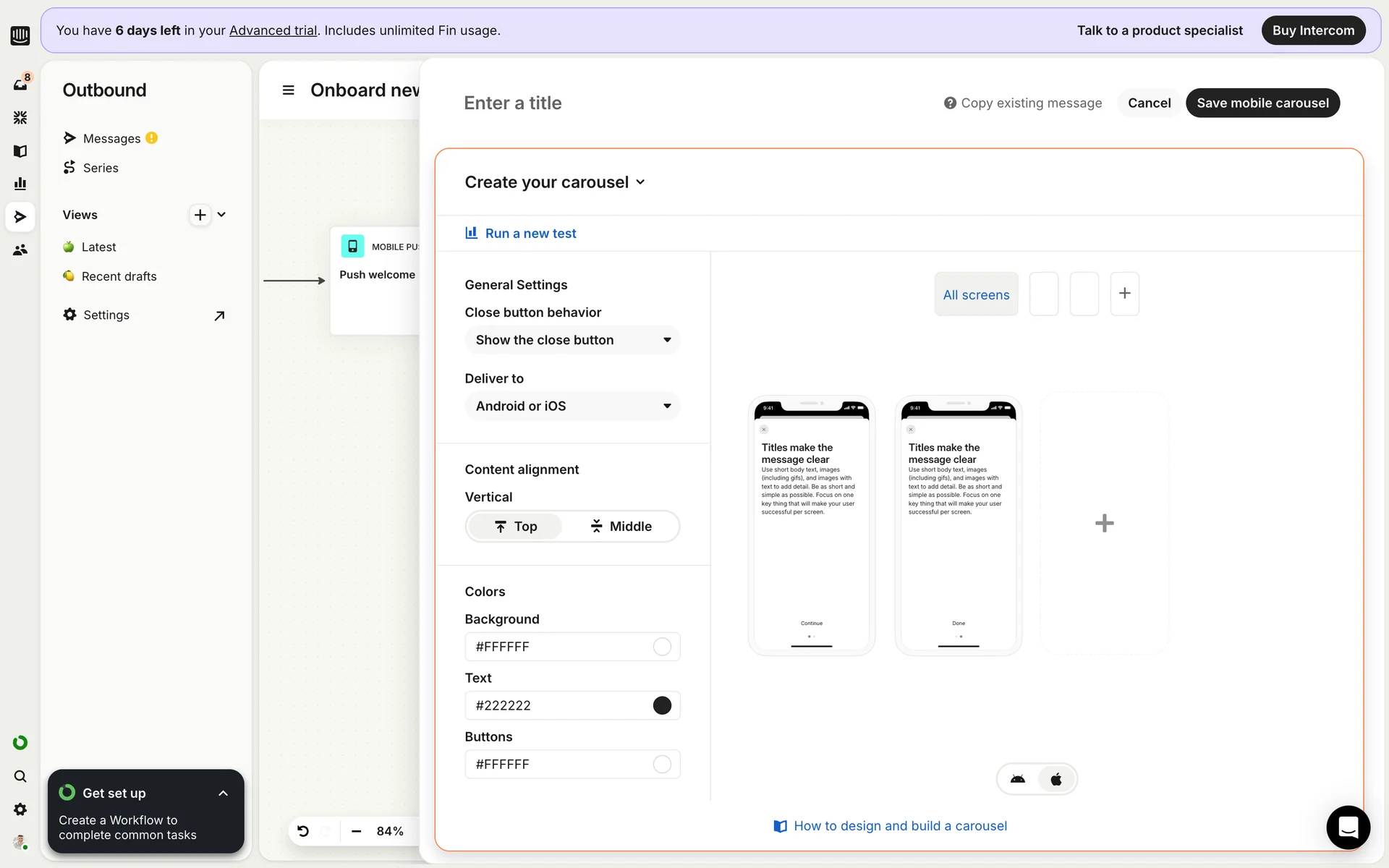Image resolution: width=1389 pixels, height=868 pixels.
Task: Open the Deliver to dropdown
Action: (572, 407)
